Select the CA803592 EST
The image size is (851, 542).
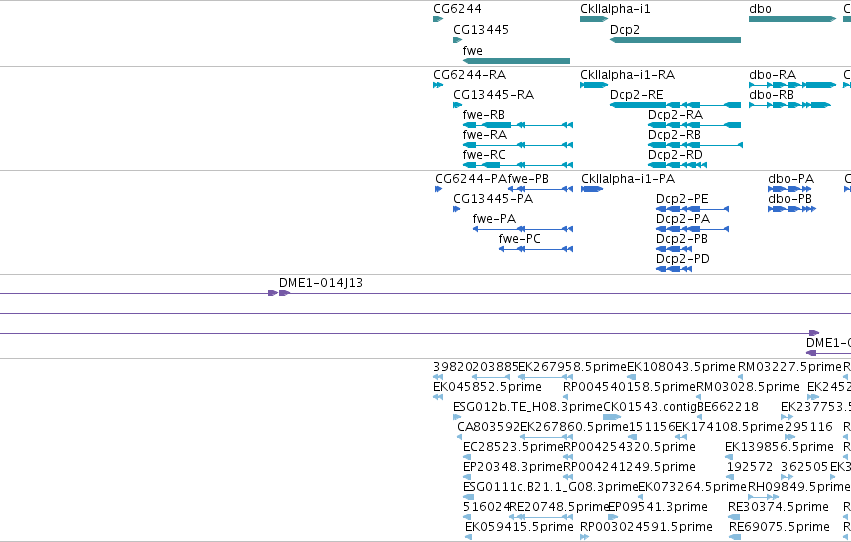(460, 437)
